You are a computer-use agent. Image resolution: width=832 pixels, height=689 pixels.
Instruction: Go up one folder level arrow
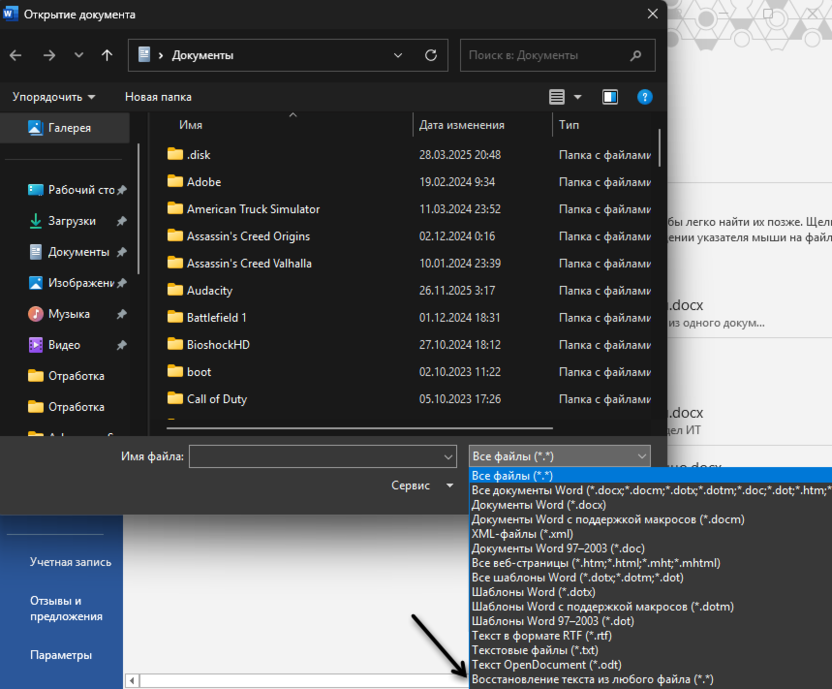click(x=107, y=55)
